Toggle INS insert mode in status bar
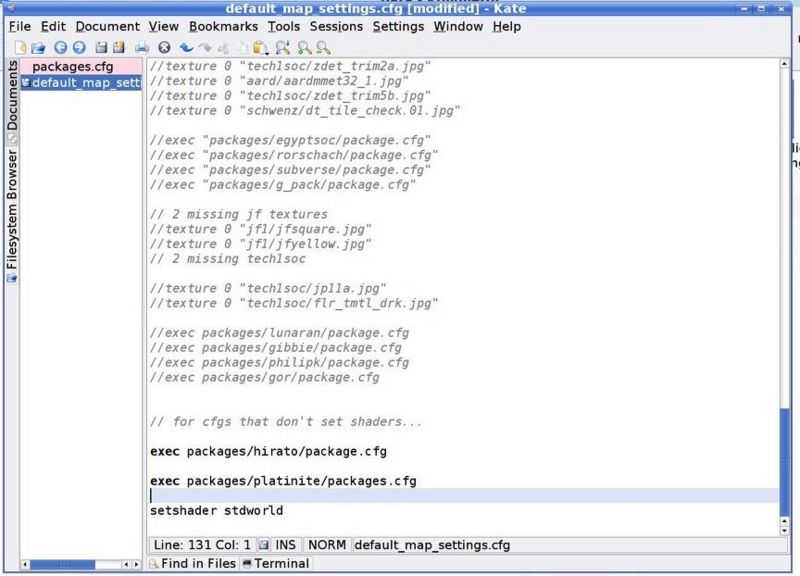This screenshot has height=576, width=800. [286, 545]
